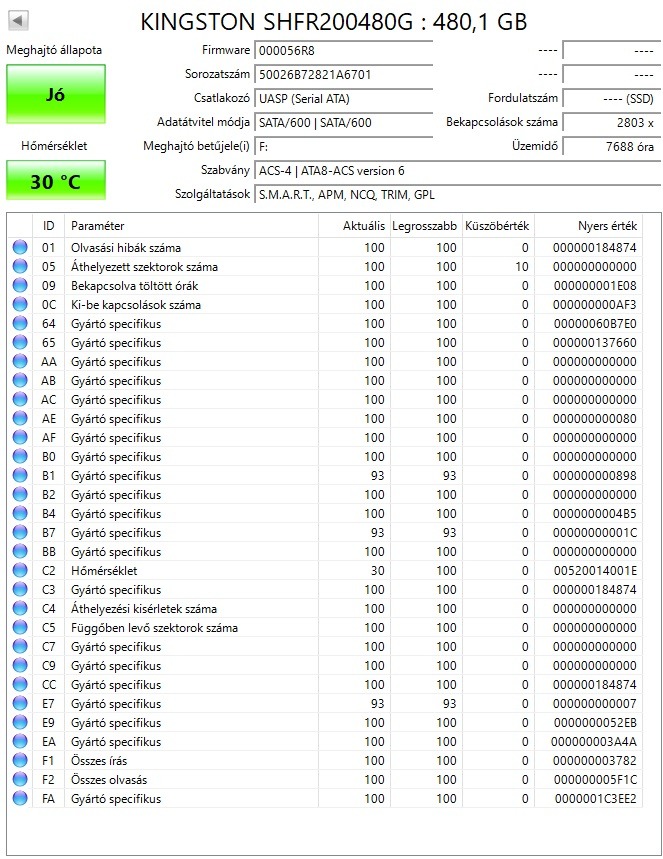
Task: Click status orb for ID B1 row
Action: [x=20, y=475]
